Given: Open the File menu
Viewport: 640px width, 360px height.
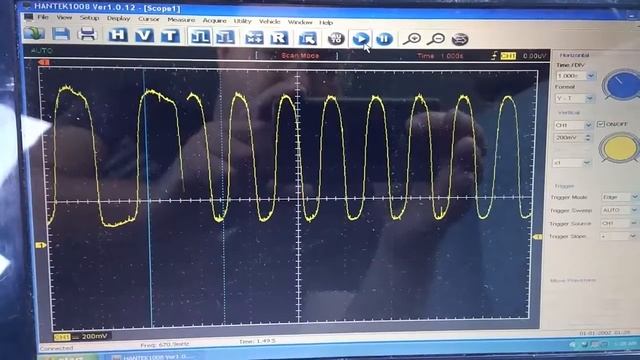Looking at the screenshot, I should tap(43, 17).
